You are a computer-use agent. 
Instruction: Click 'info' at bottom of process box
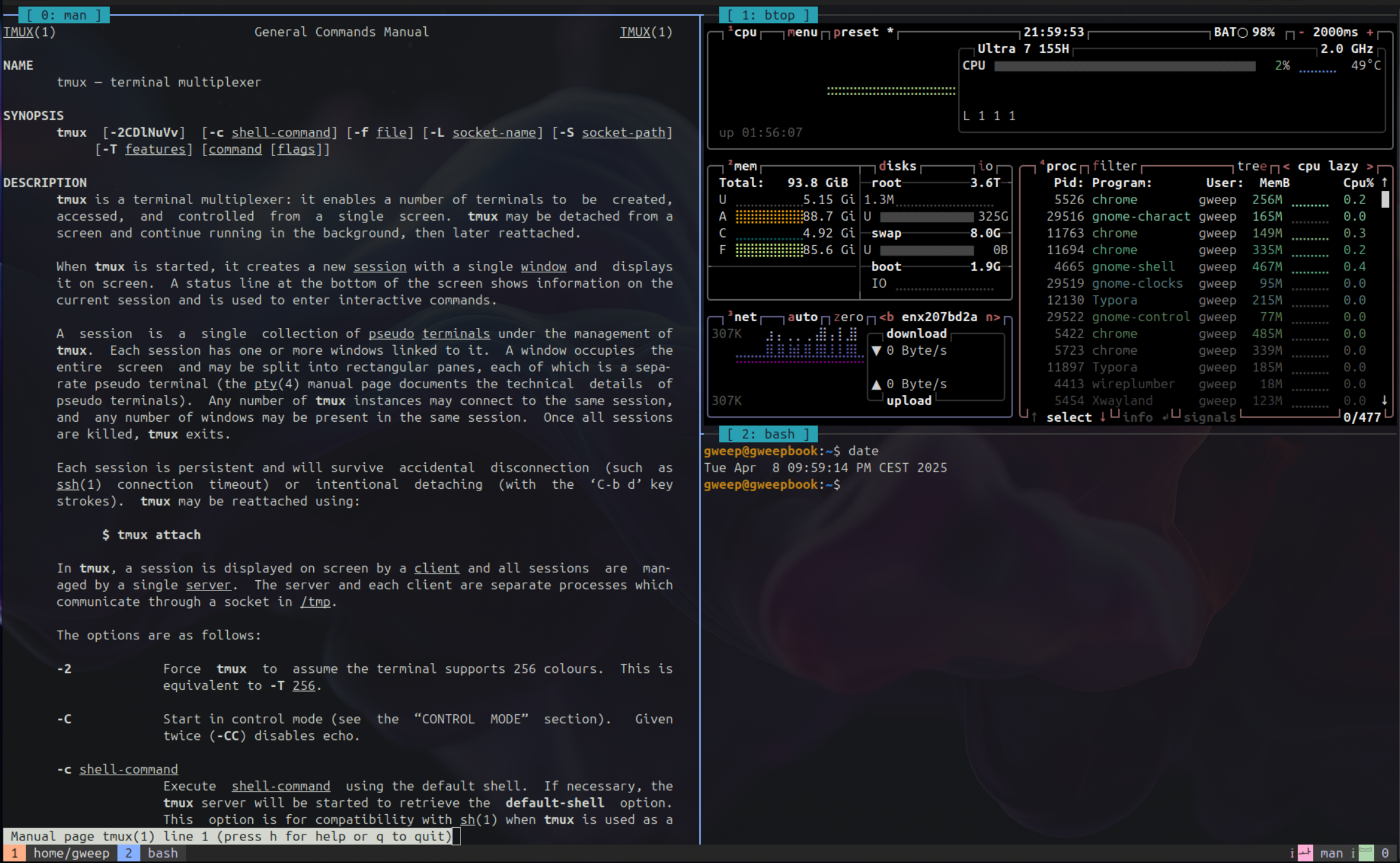point(1138,417)
